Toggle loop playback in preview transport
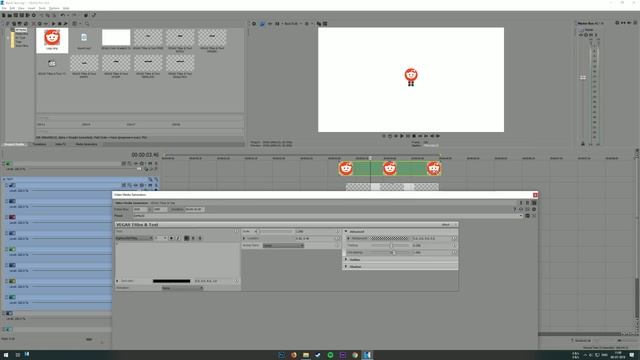640x360 pixels. click(x=390, y=136)
